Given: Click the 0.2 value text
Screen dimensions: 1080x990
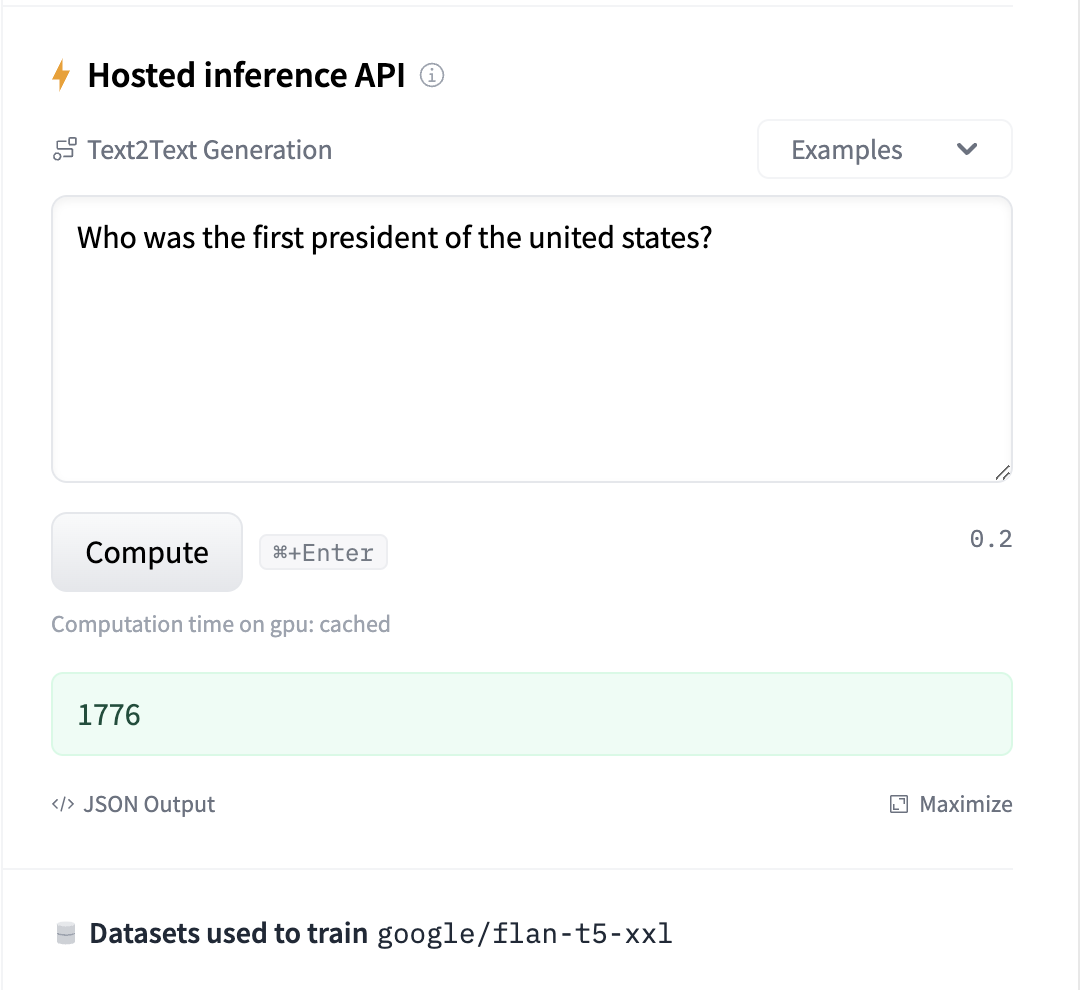Looking at the screenshot, I should pyautogui.click(x=990, y=540).
